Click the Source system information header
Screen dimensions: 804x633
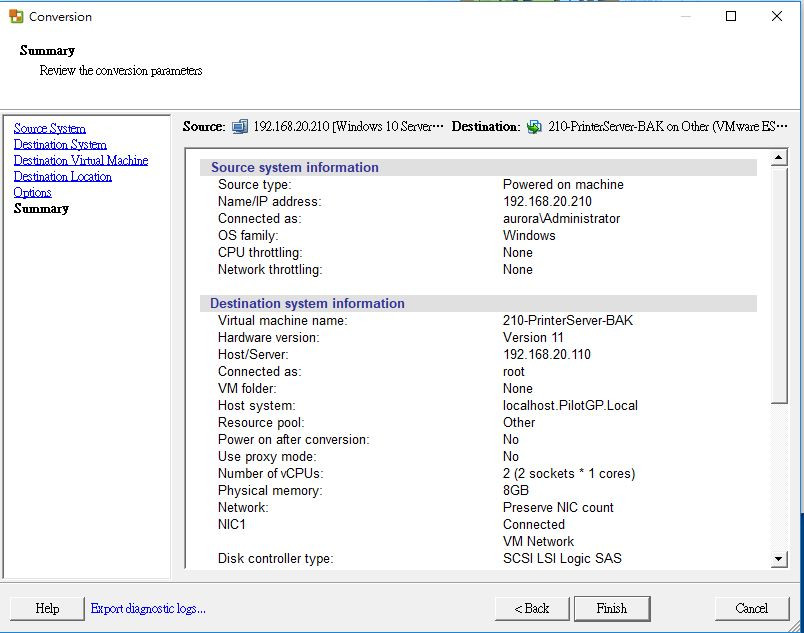point(295,168)
